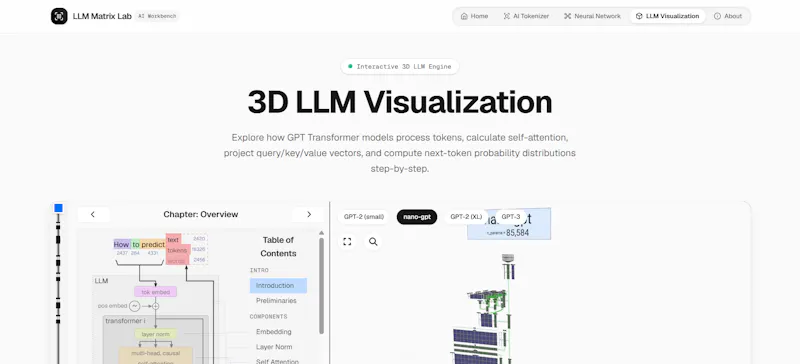Click the LLM Visualization cube icon
The height and width of the screenshot is (364, 800).
coord(639,16)
